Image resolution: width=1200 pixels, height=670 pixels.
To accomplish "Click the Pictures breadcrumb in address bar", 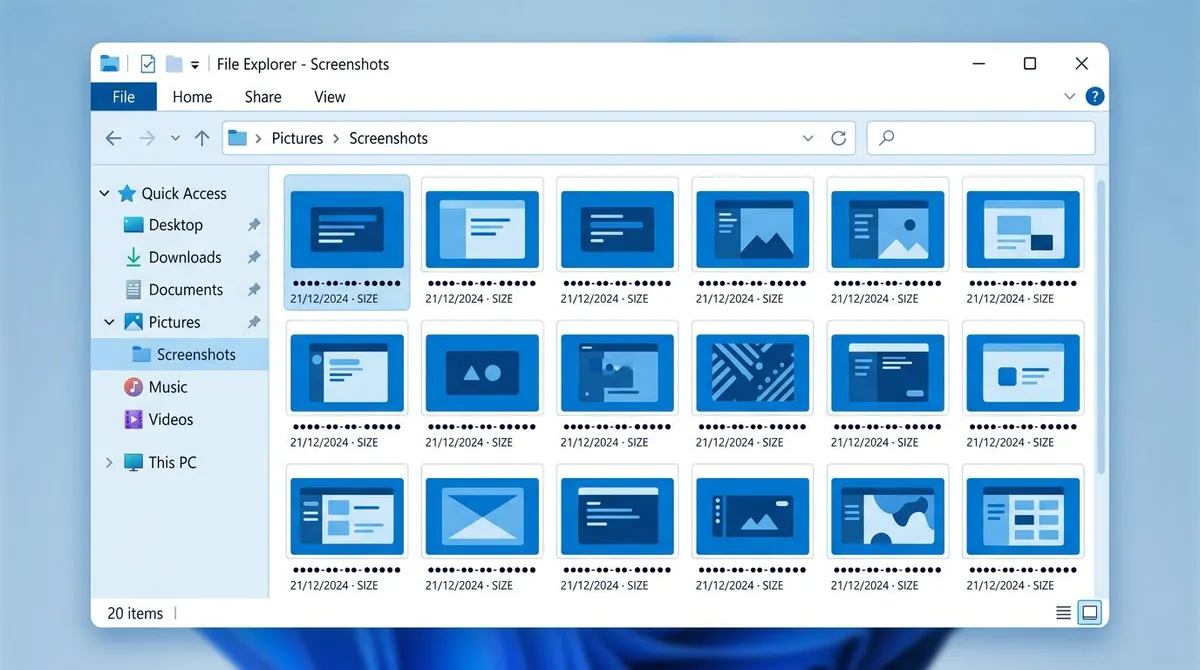I will (x=297, y=138).
